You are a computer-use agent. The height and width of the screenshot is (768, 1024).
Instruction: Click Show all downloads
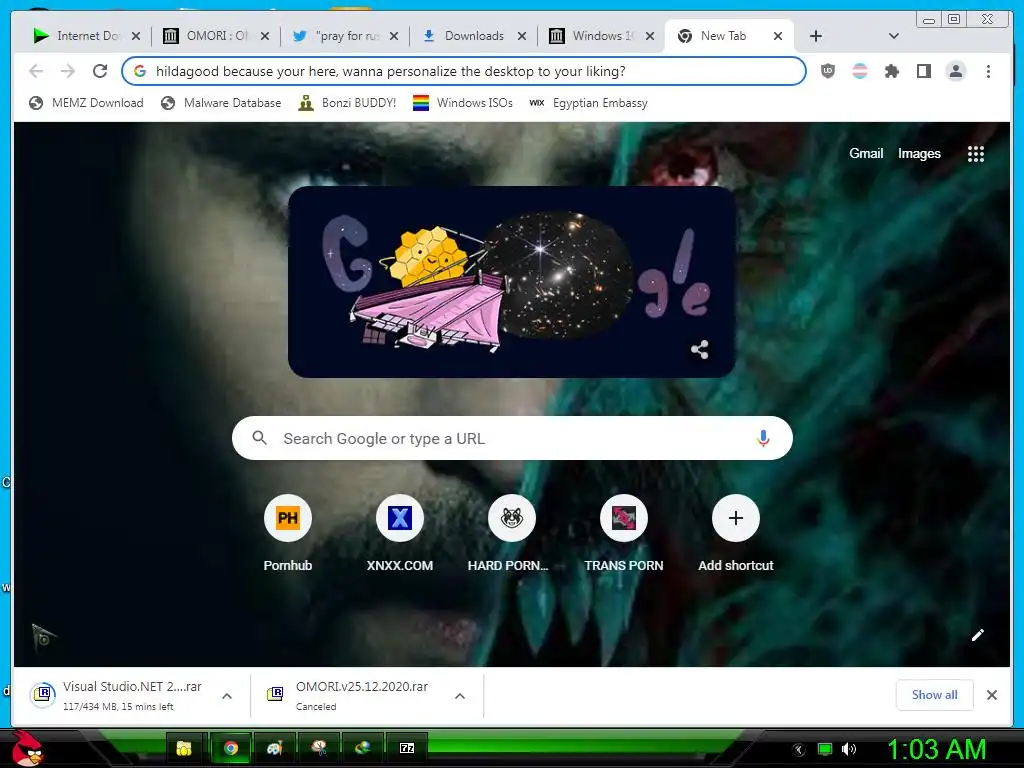pos(935,695)
